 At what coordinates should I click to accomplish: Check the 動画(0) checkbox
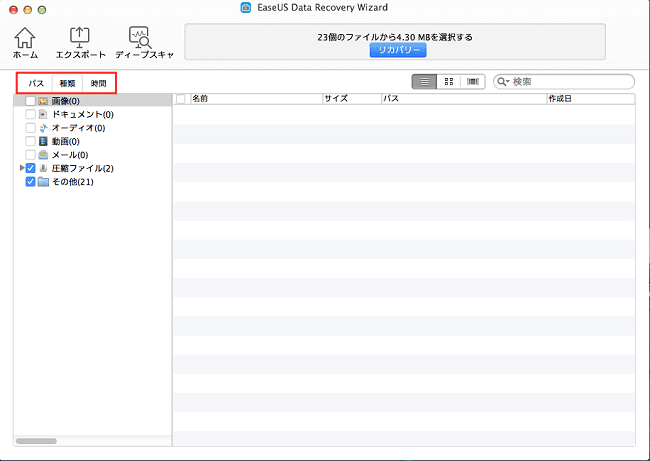click(x=30, y=141)
